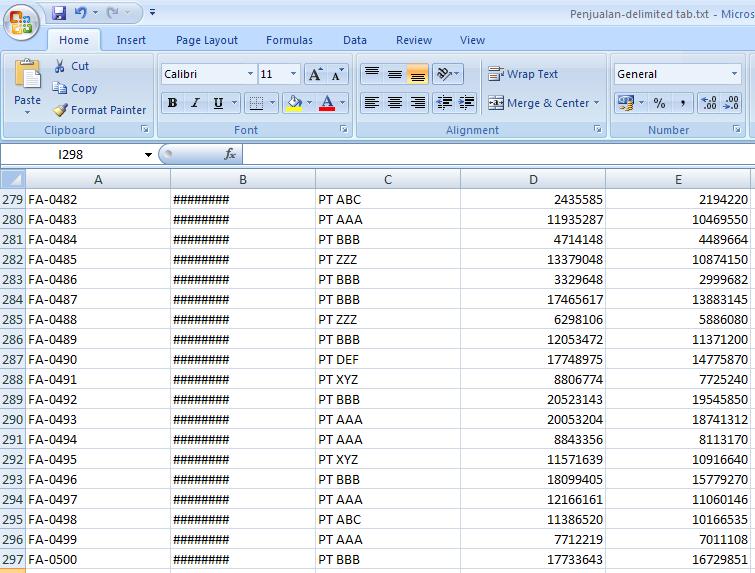
Task: Align text to the left
Action: point(372,103)
